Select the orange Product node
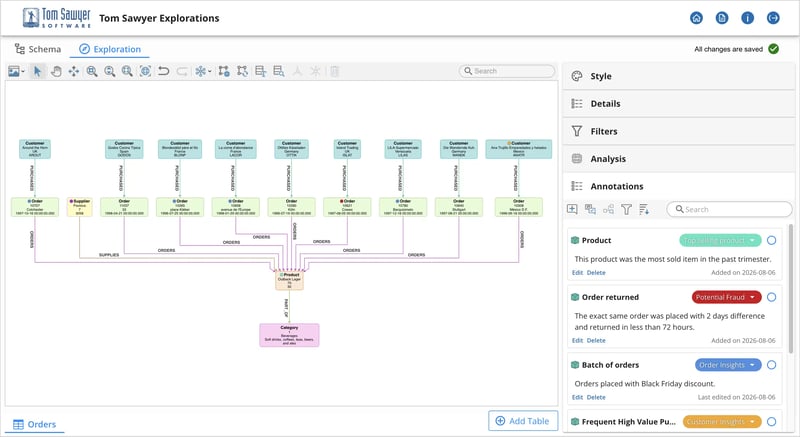800x437 pixels. click(x=289, y=280)
